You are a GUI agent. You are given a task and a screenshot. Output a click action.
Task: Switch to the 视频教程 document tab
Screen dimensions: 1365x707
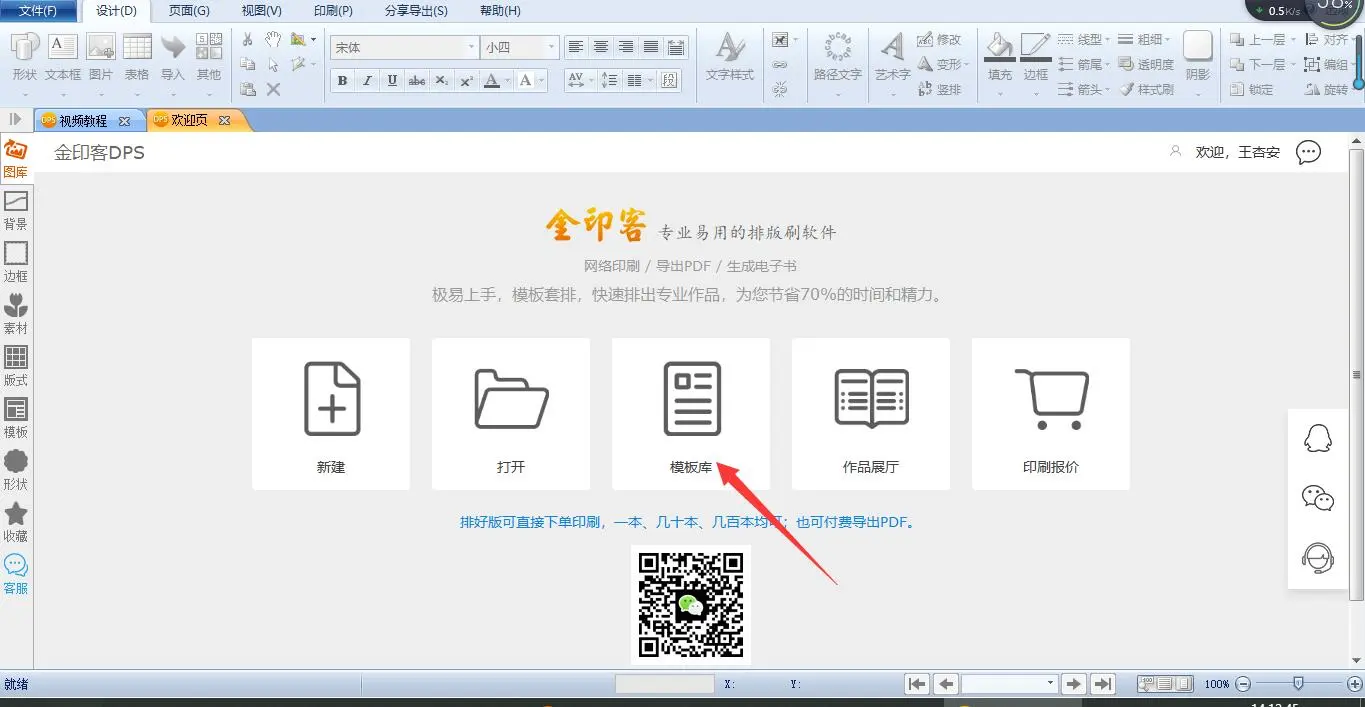click(84, 120)
